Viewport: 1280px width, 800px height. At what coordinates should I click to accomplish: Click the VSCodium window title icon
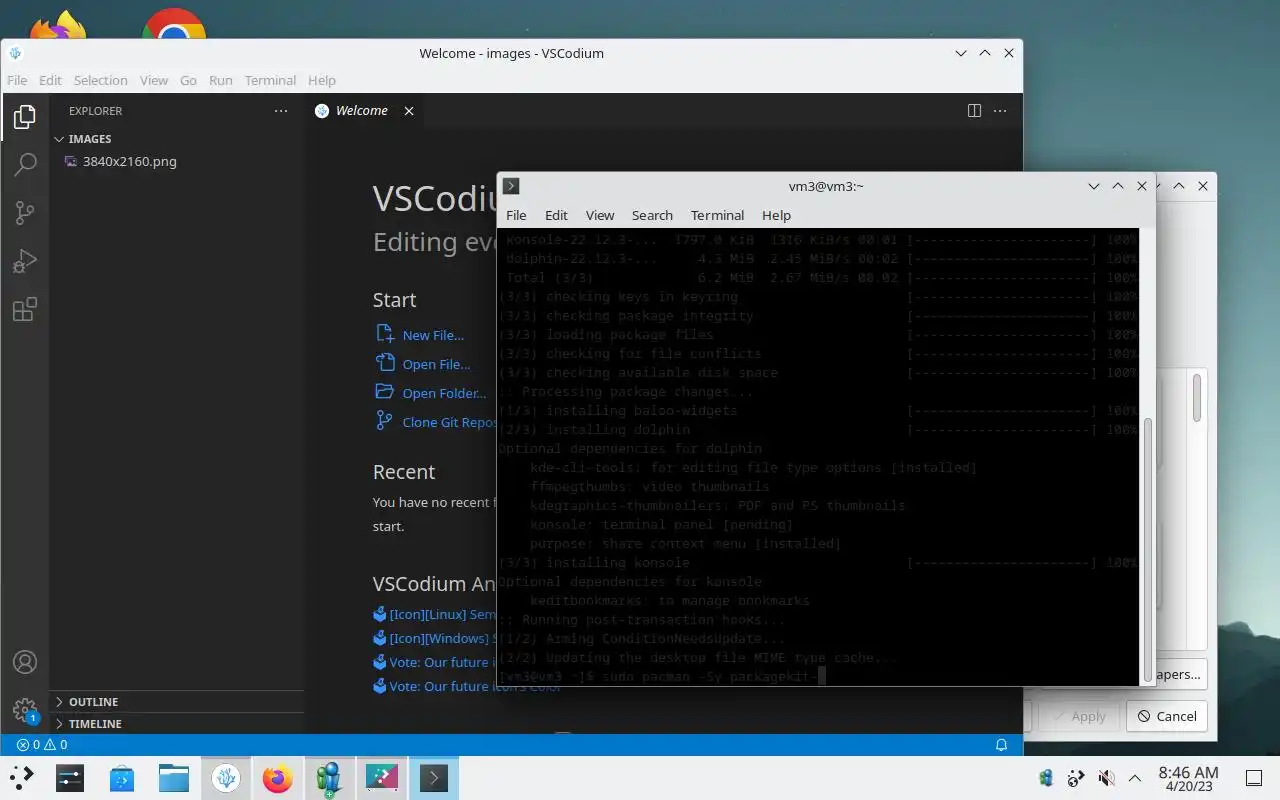[x=15, y=53]
